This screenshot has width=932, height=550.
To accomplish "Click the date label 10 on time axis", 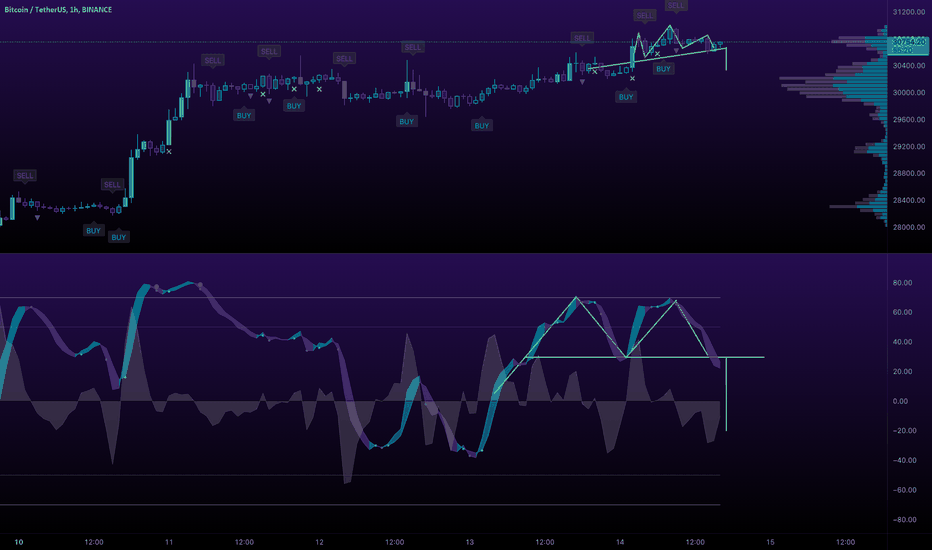I will pyautogui.click(x=19, y=542).
